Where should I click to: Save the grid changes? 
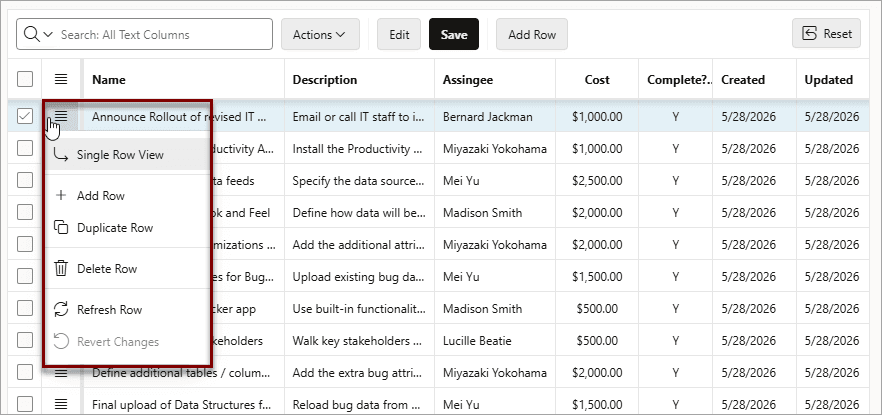point(454,34)
